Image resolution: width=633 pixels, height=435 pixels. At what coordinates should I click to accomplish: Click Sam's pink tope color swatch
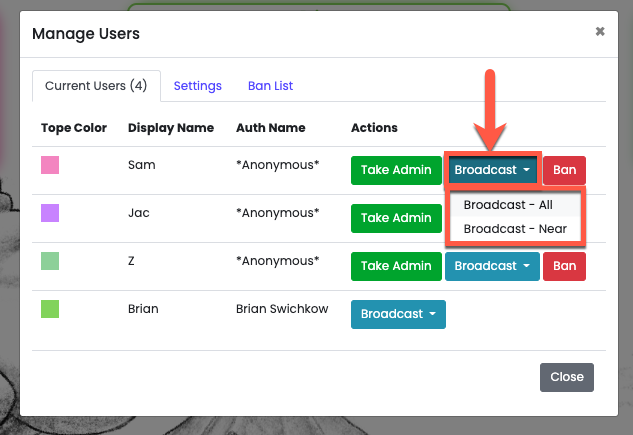(x=50, y=165)
